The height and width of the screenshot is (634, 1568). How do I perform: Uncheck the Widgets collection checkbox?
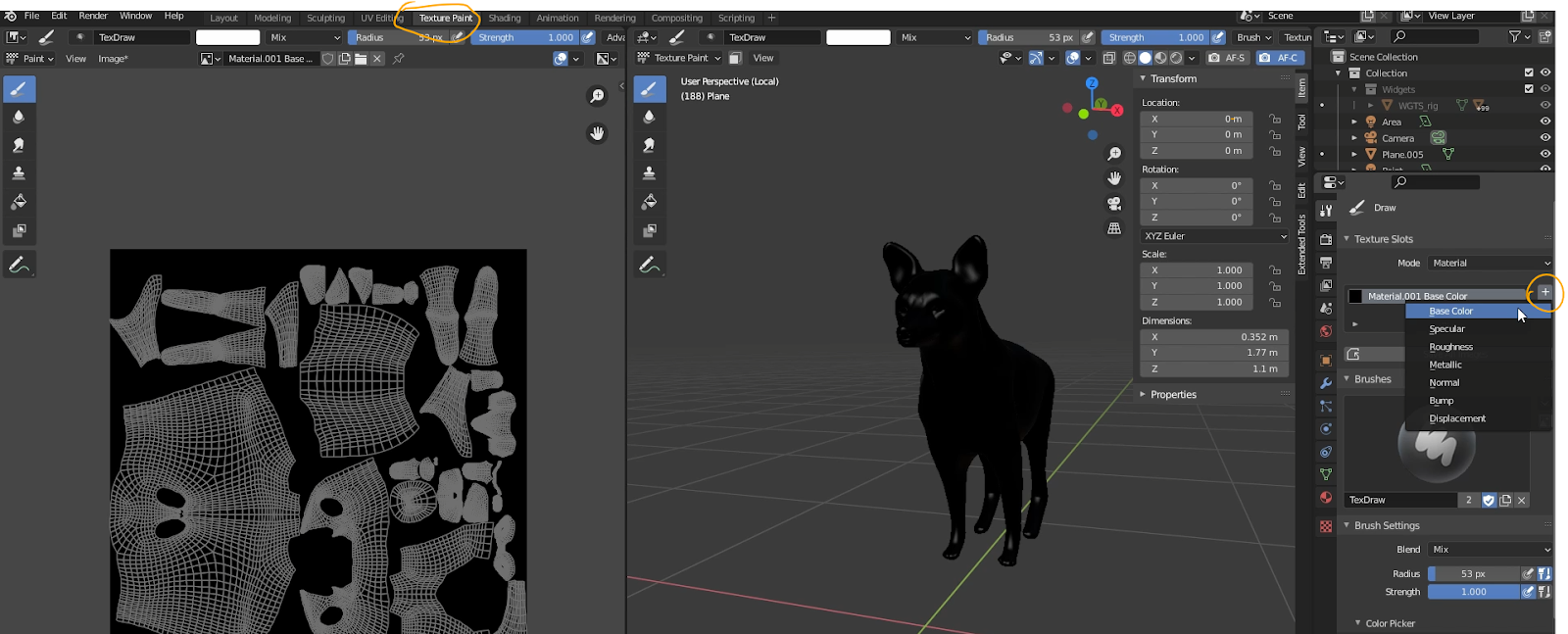pos(1529,89)
